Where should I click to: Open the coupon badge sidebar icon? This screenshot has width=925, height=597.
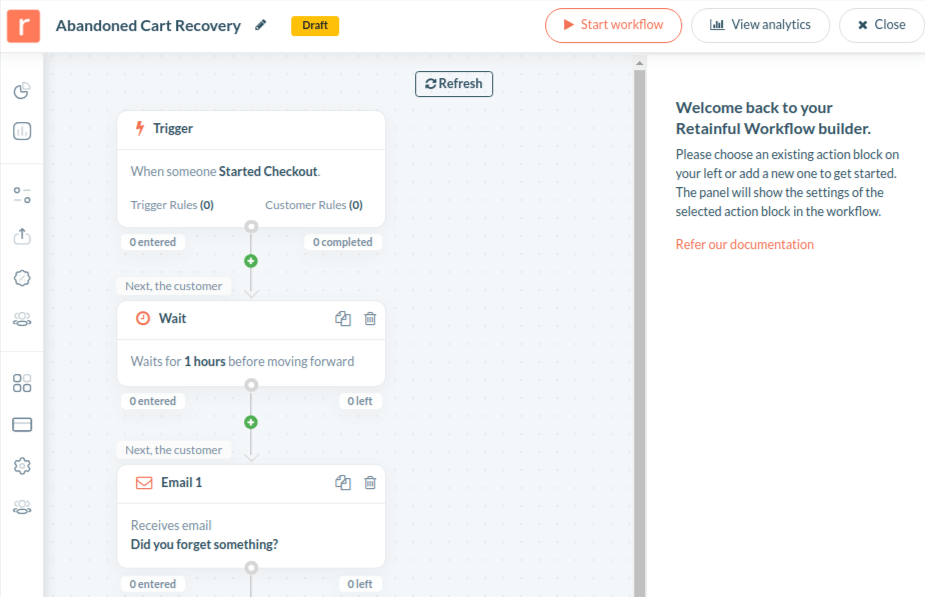[22, 278]
